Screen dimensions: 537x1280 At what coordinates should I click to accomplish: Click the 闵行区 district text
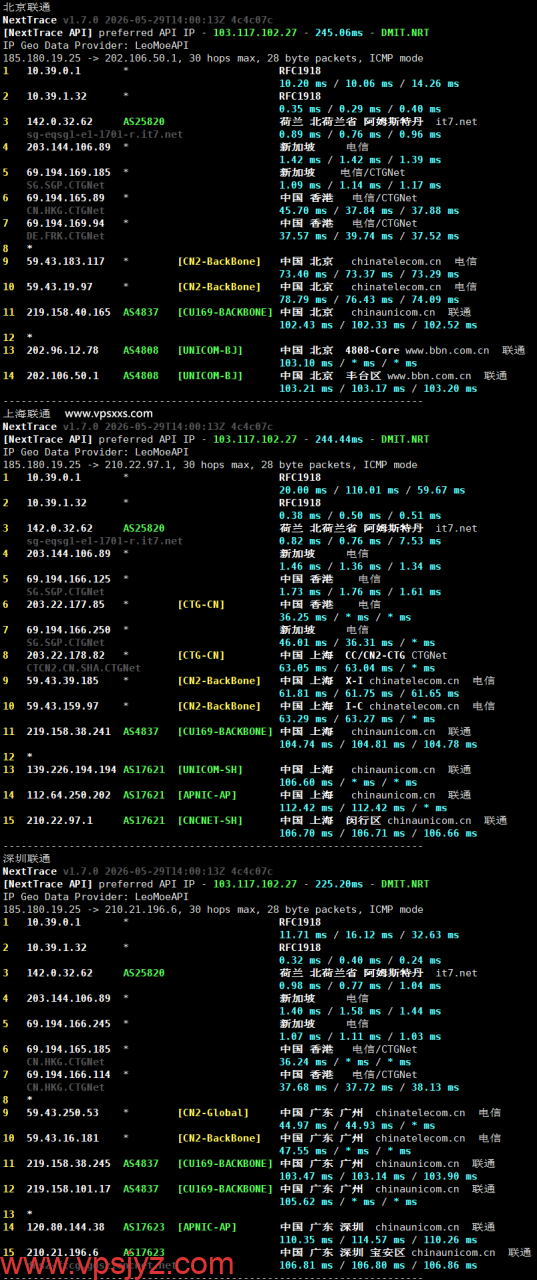point(362,820)
